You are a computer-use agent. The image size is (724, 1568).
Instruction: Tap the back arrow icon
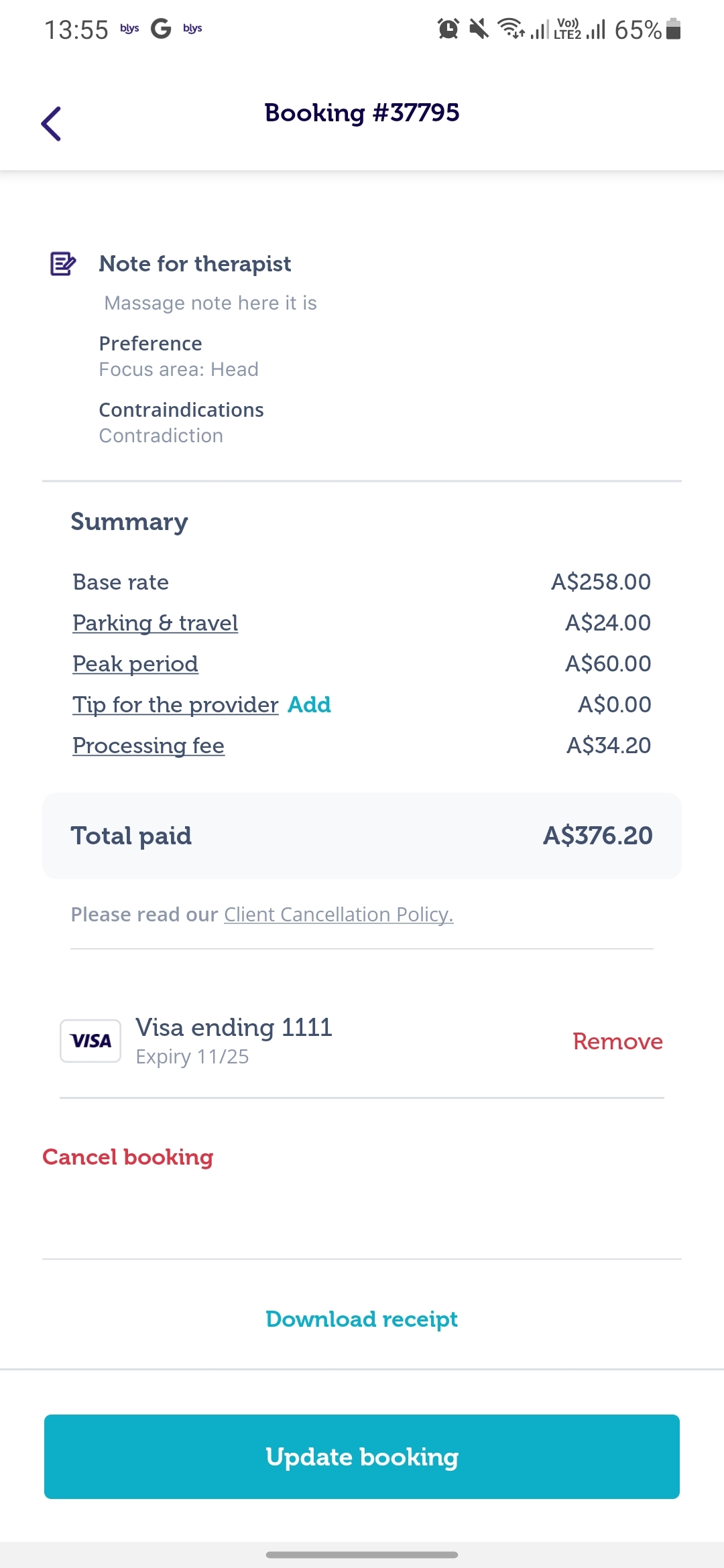tap(51, 124)
